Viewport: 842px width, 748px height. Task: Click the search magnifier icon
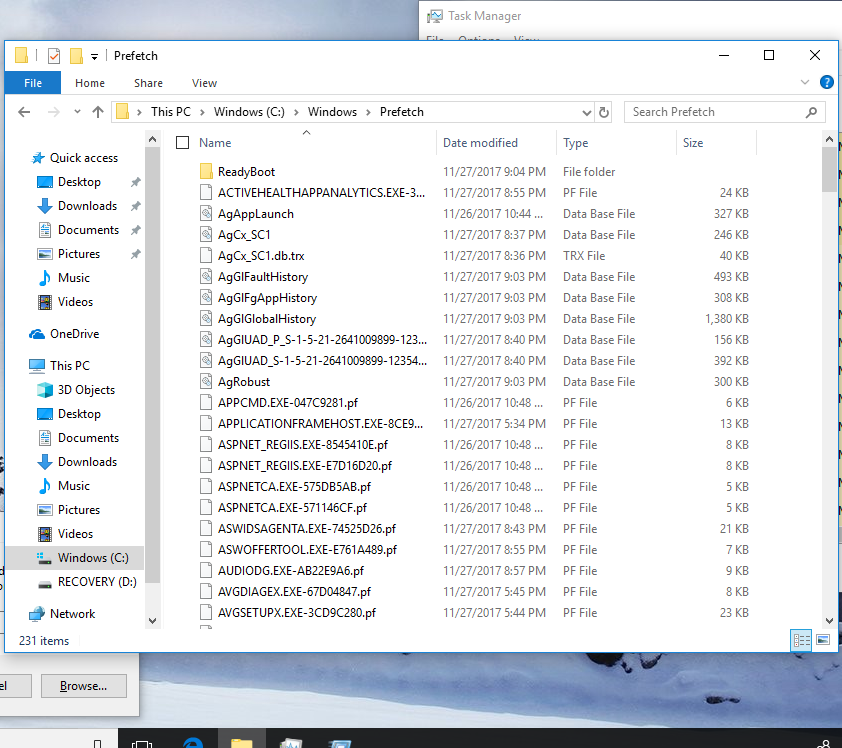coord(811,112)
